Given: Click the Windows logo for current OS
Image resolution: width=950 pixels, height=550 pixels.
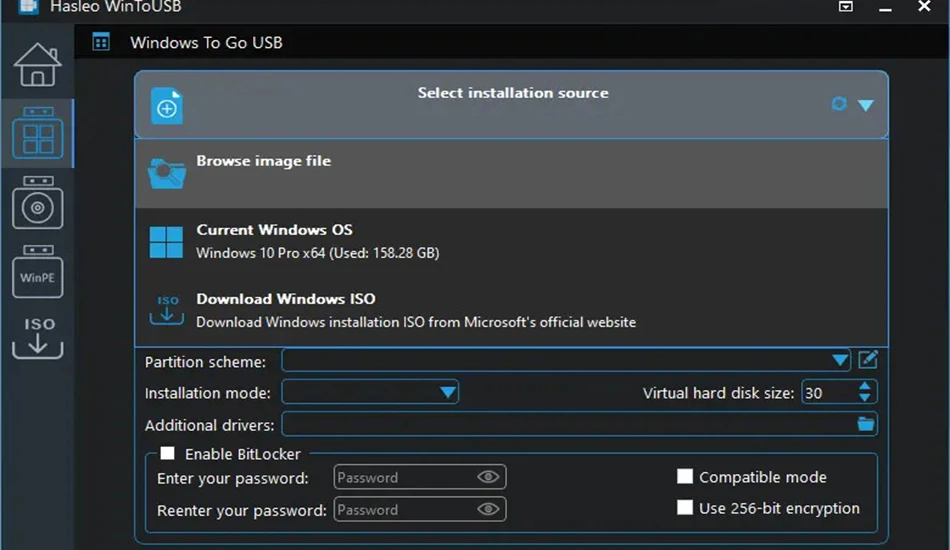Looking at the screenshot, I should (166, 242).
